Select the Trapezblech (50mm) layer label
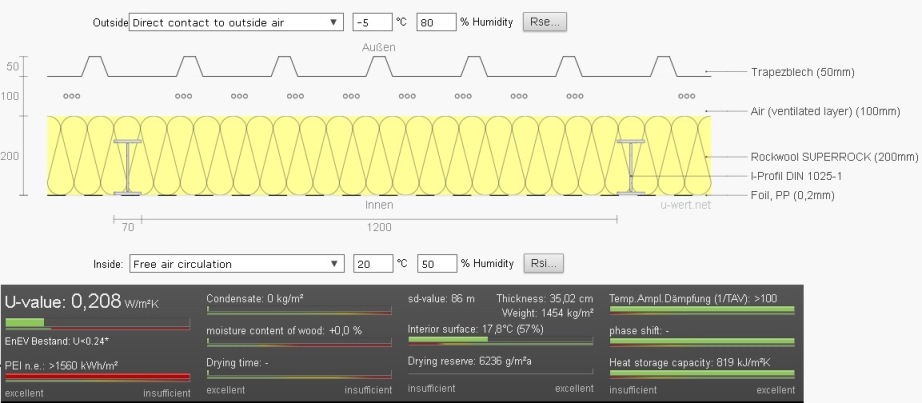922x403 pixels. click(x=802, y=73)
